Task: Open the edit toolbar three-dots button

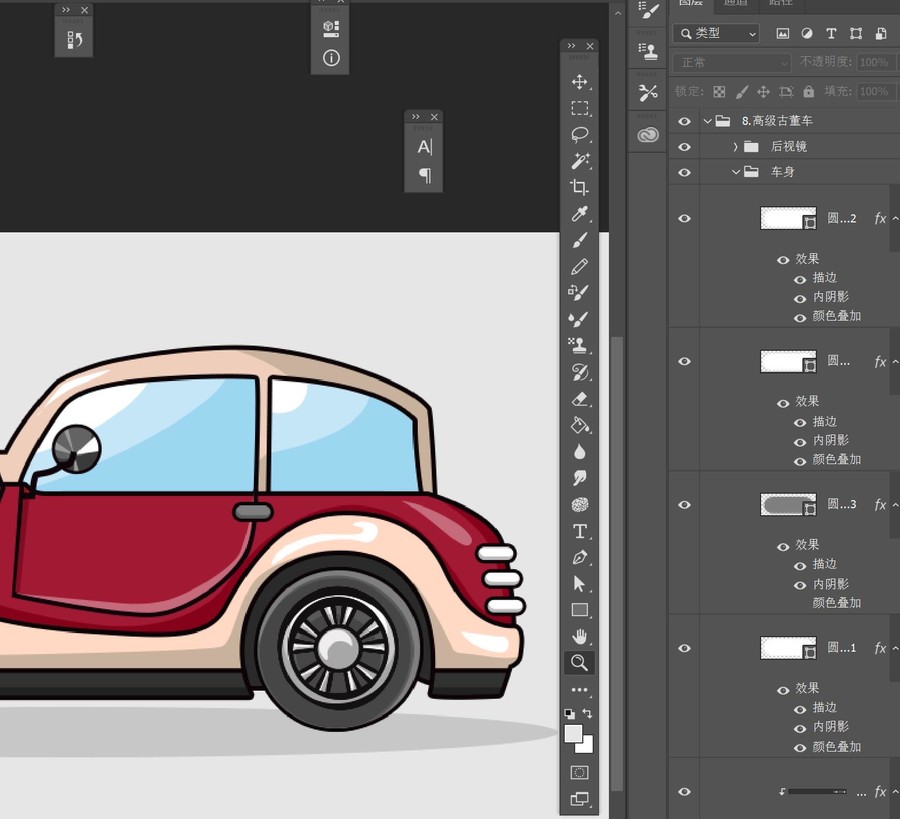Action: tap(579, 690)
